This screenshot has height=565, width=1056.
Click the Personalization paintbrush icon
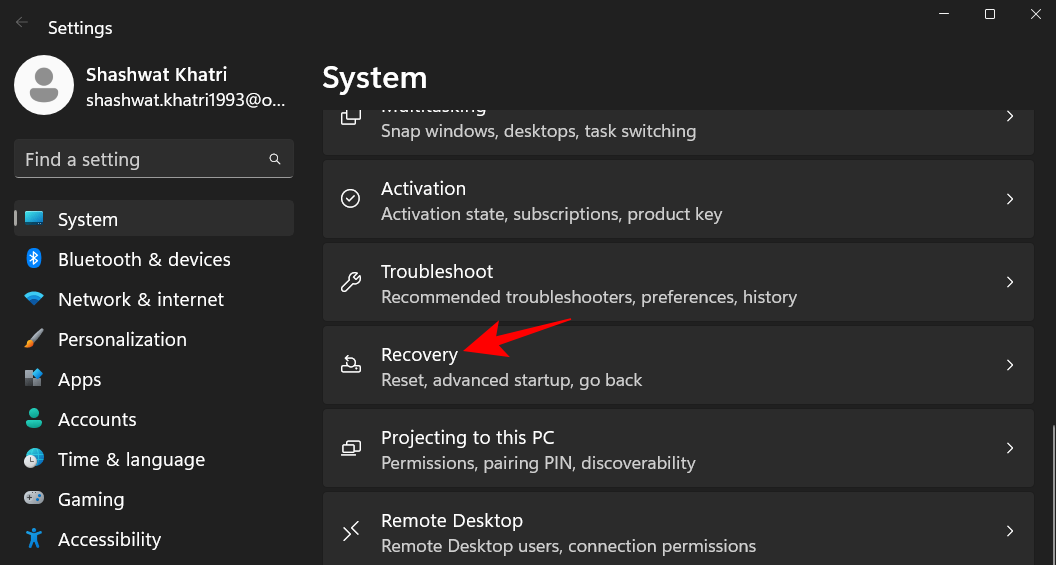coord(34,338)
